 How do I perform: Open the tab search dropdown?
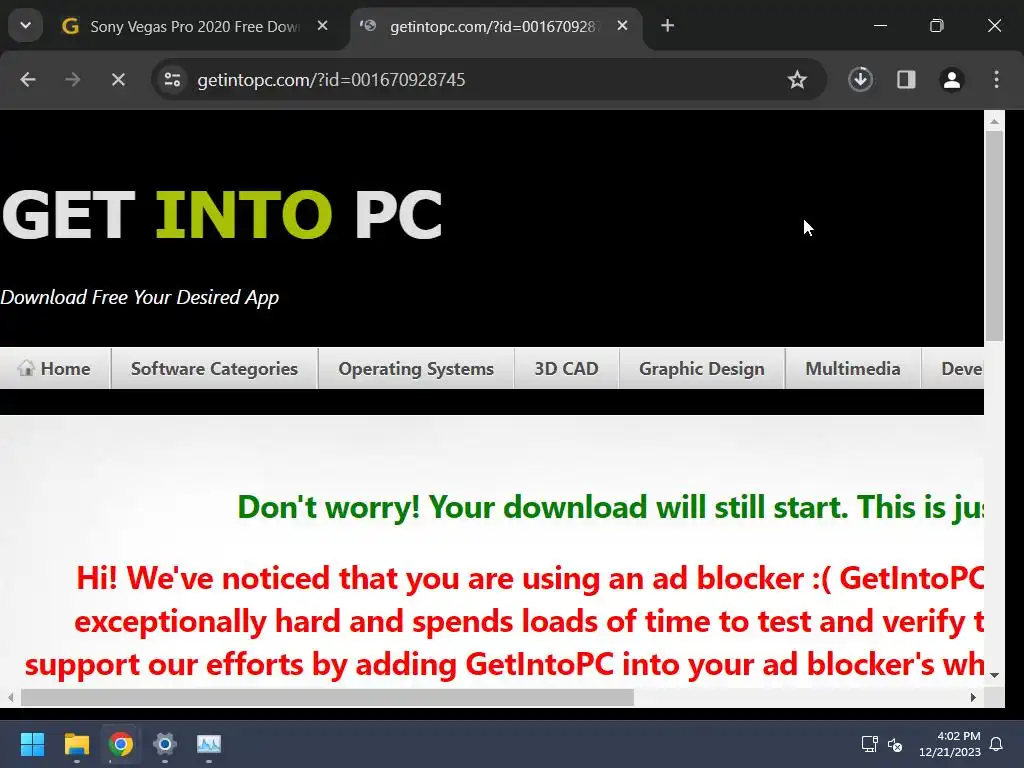coord(25,26)
